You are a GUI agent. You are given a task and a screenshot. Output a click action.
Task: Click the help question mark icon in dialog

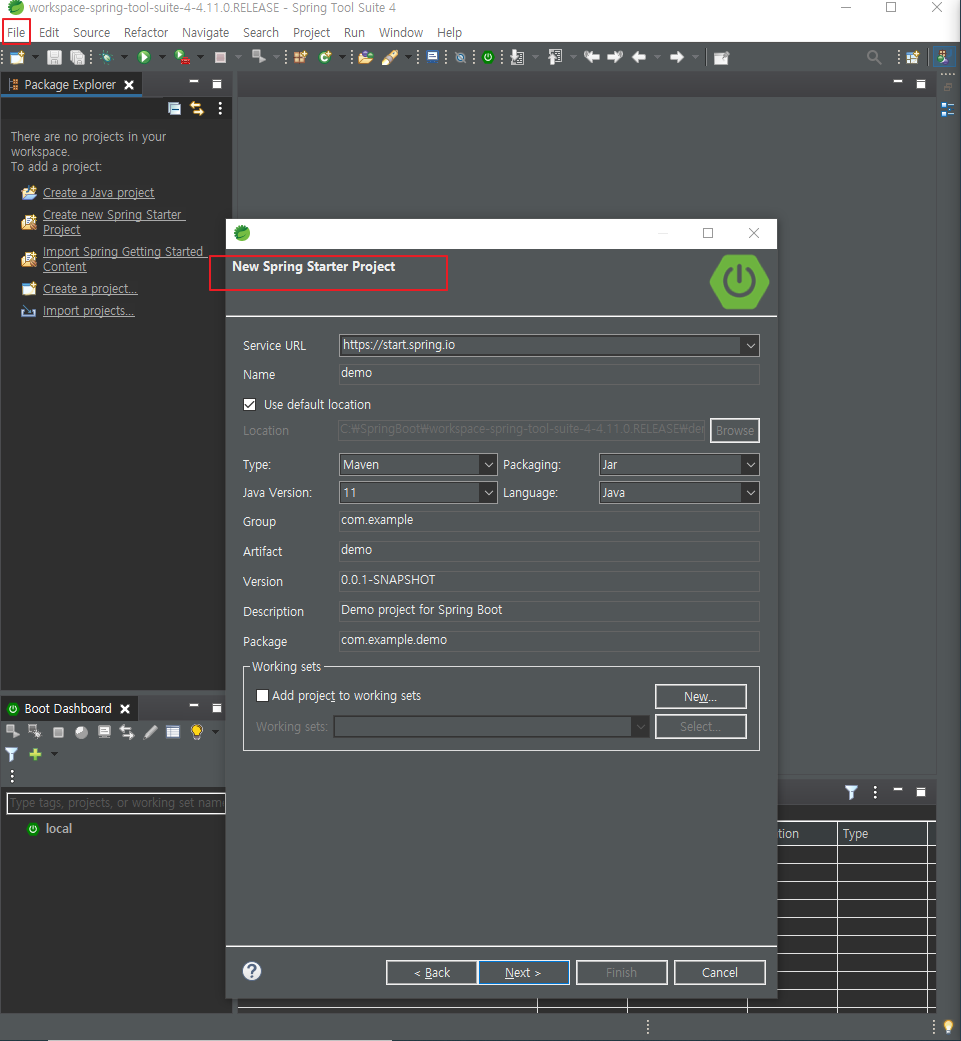[x=252, y=971]
